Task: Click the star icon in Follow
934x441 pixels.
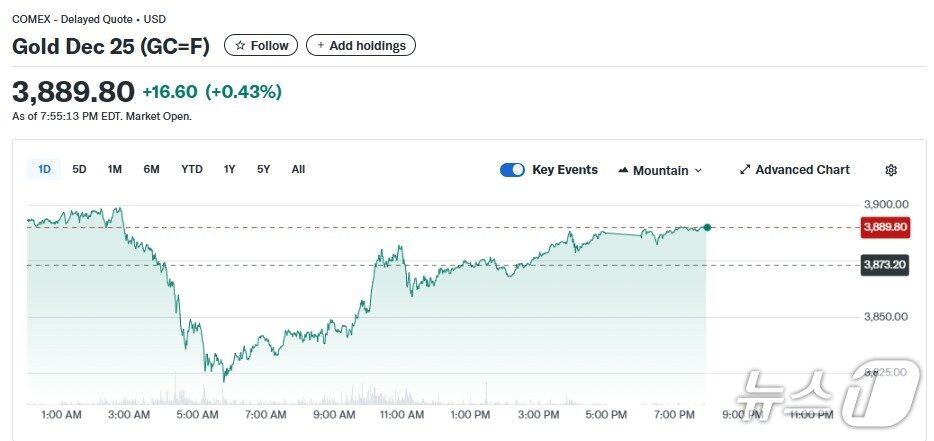Action: click(x=240, y=45)
